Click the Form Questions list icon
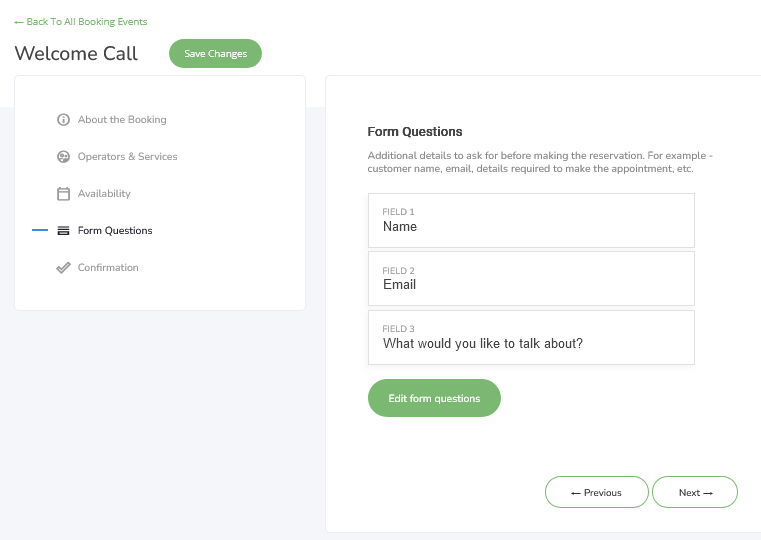 [x=64, y=230]
